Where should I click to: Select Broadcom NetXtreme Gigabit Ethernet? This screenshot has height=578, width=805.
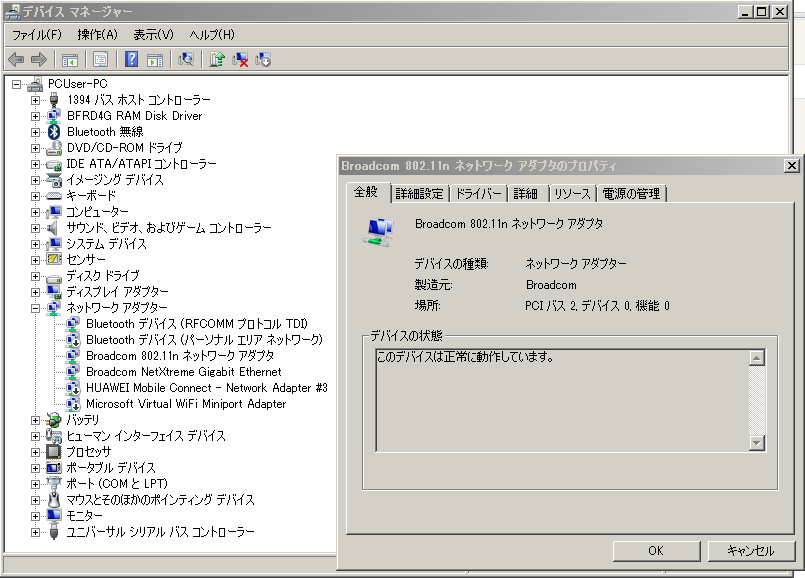pyautogui.click(x=184, y=372)
